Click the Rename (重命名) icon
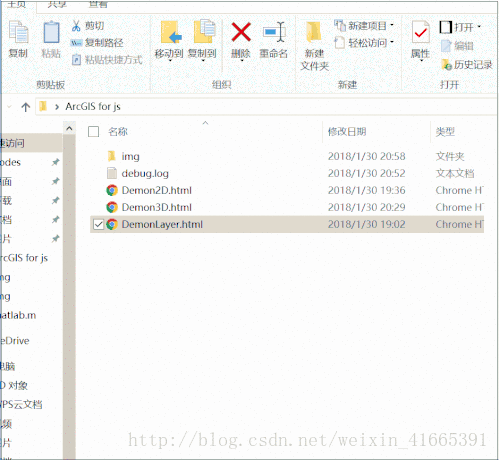The image size is (499, 460). point(274,32)
